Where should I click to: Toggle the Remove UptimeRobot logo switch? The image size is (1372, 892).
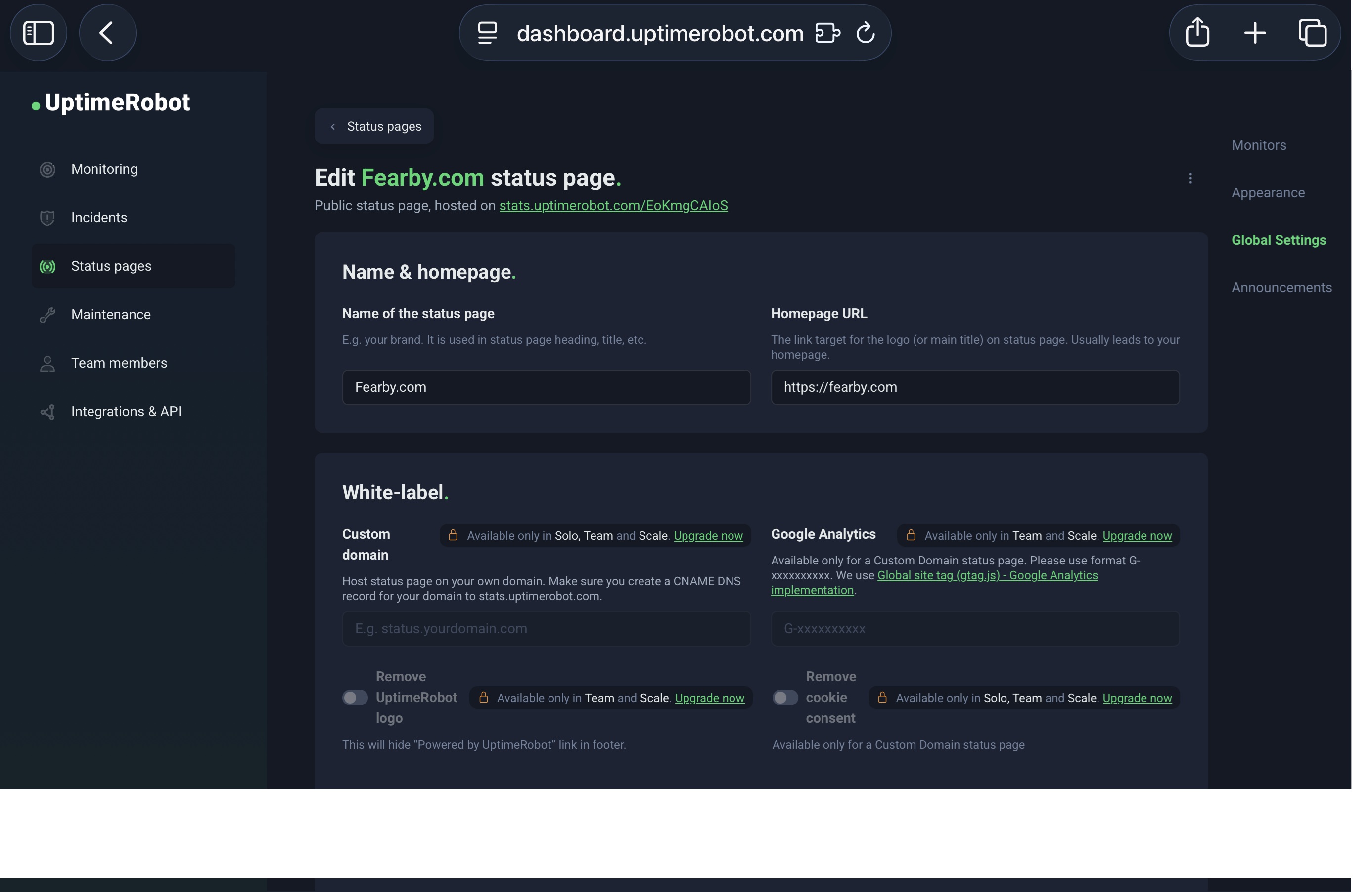pos(355,697)
